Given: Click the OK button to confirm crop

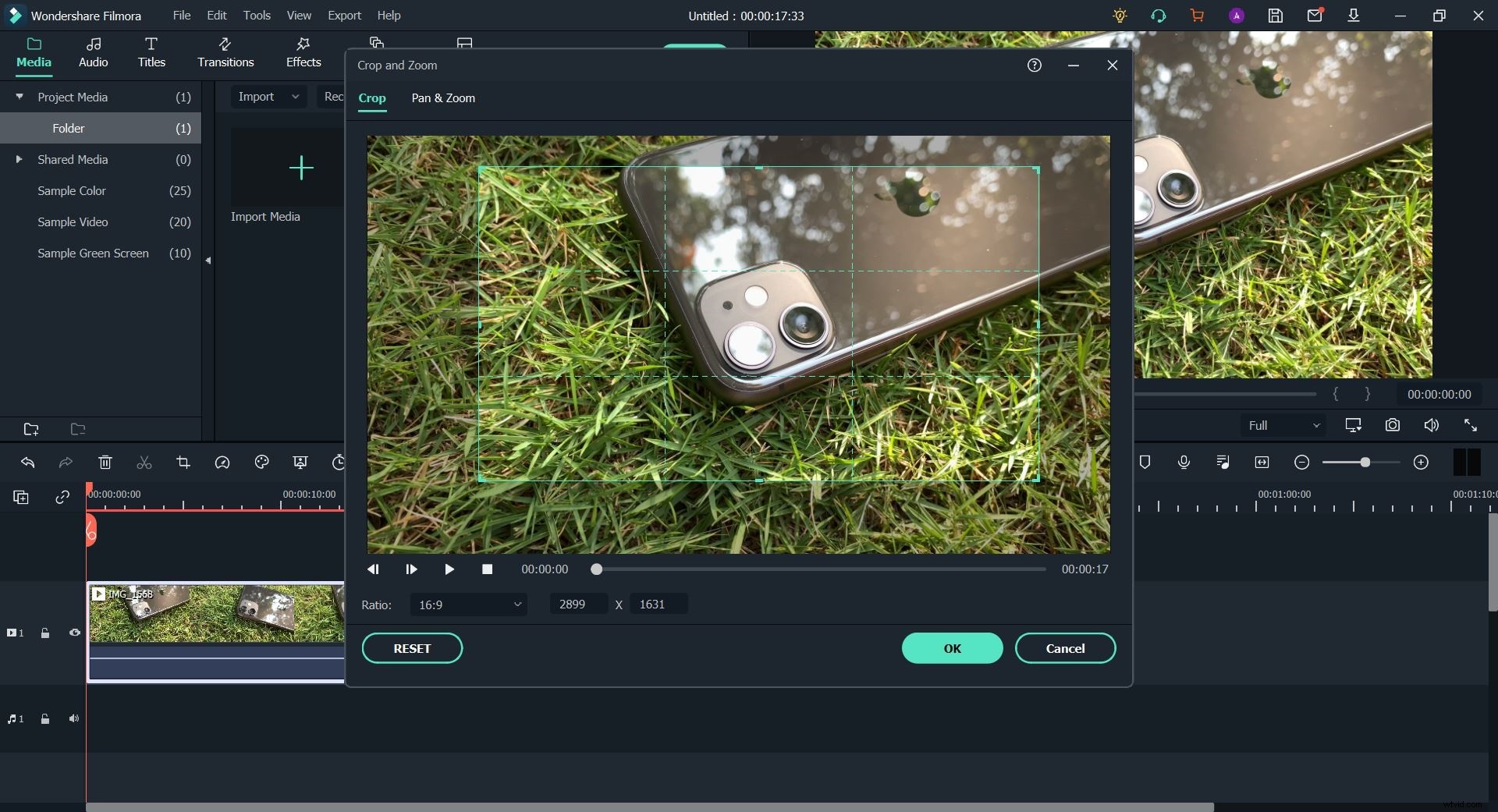Looking at the screenshot, I should pyautogui.click(x=951, y=648).
